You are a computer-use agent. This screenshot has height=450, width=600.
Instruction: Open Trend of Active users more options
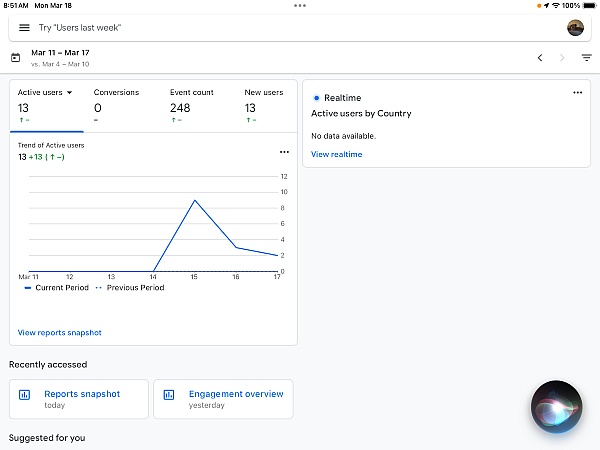(284, 152)
